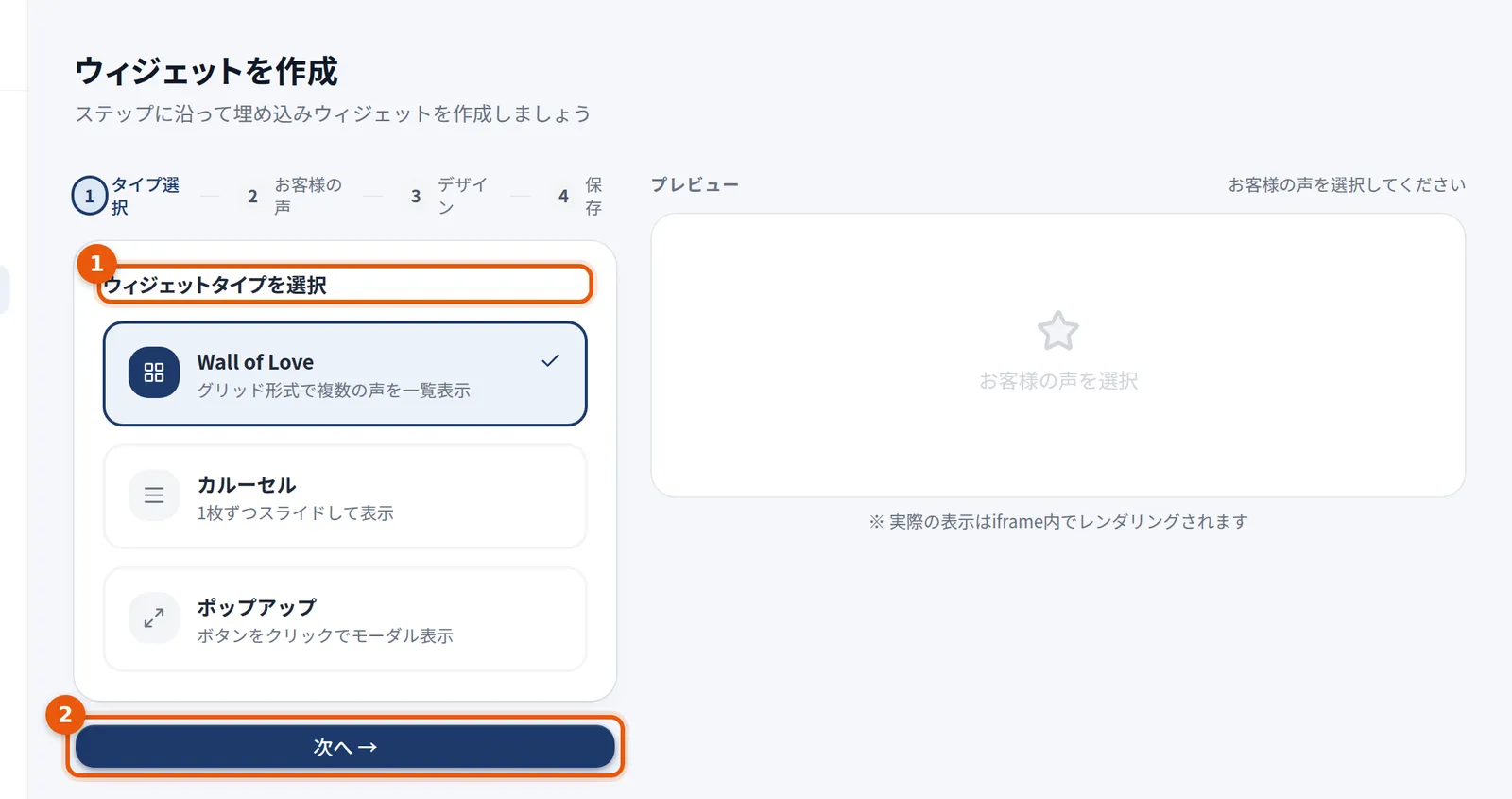
Task: Click the checkmark on Wall of Love
Action: coord(551,360)
